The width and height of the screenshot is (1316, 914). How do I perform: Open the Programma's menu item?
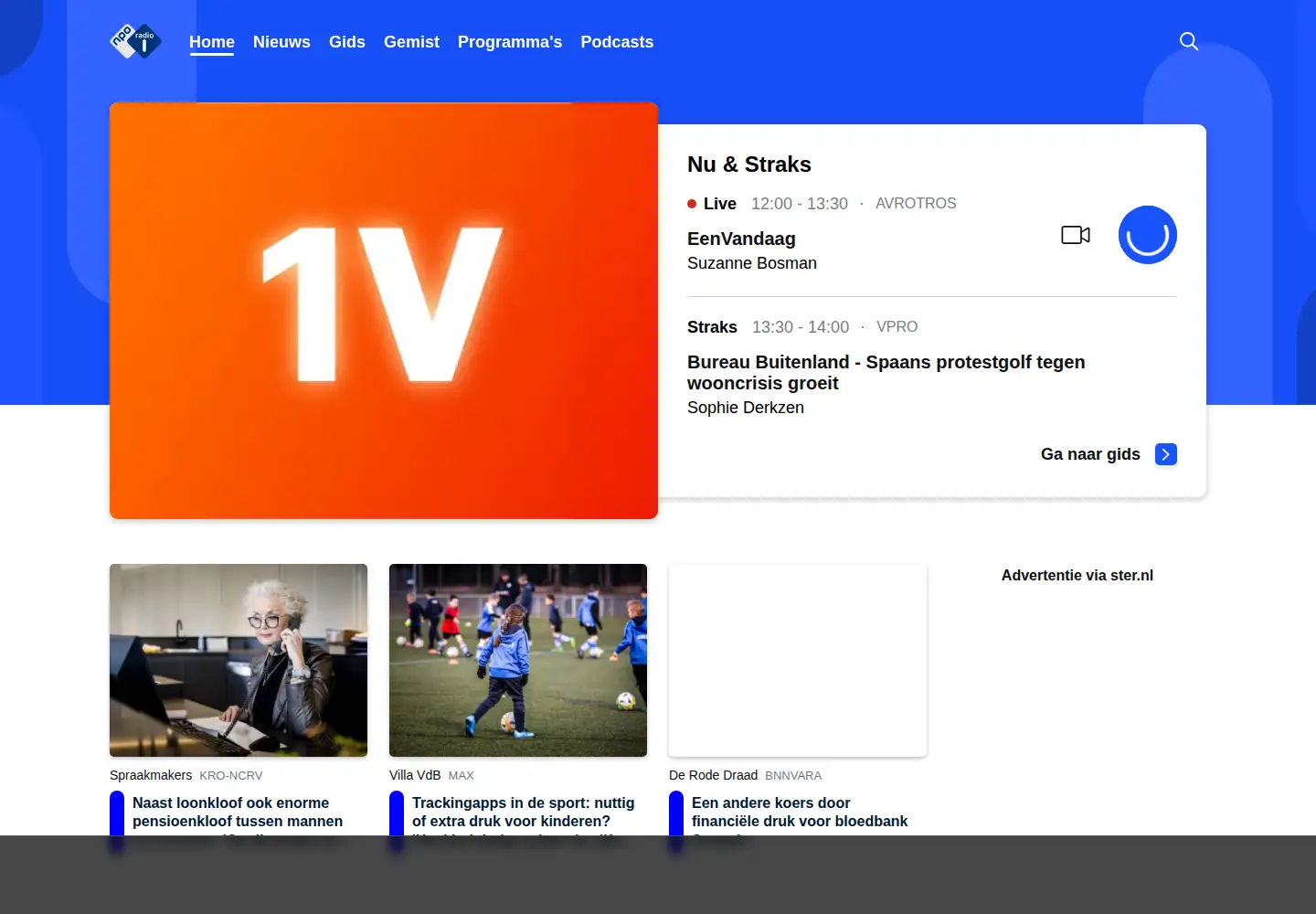(510, 42)
